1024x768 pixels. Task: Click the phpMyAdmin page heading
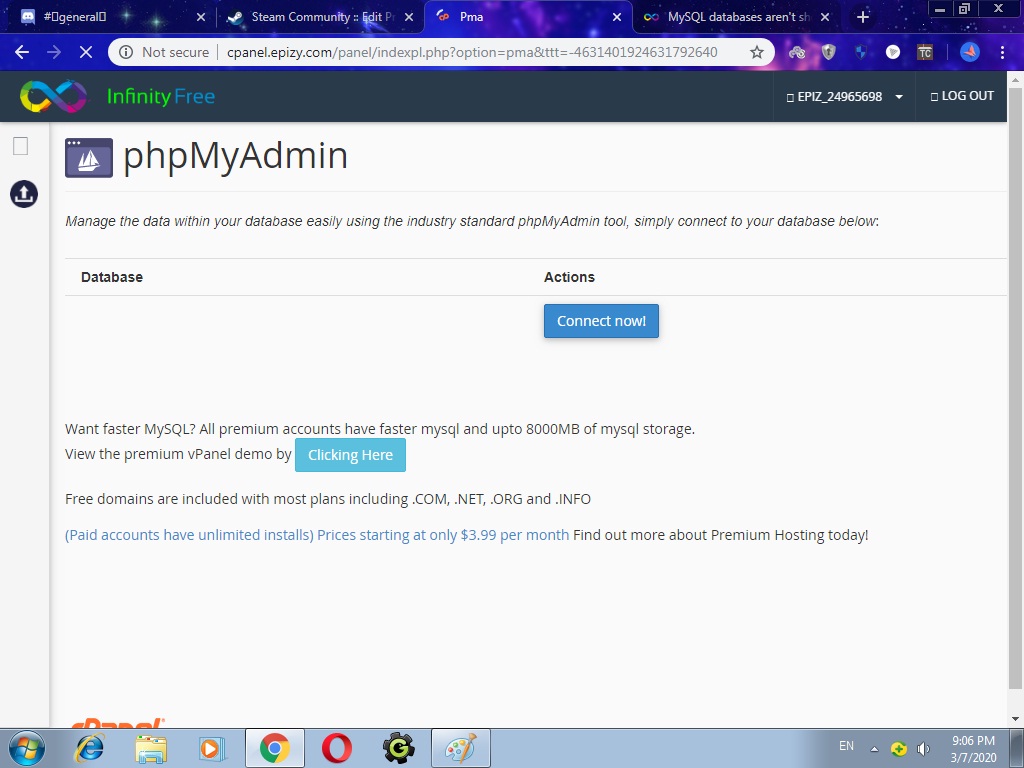tap(235, 157)
